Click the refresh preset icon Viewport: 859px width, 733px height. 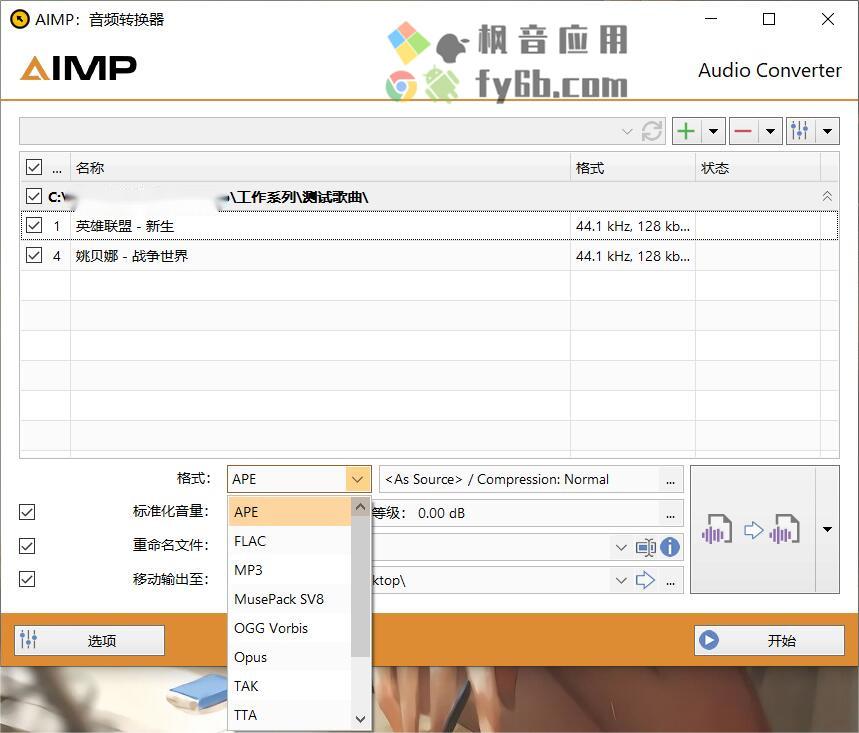coord(652,131)
